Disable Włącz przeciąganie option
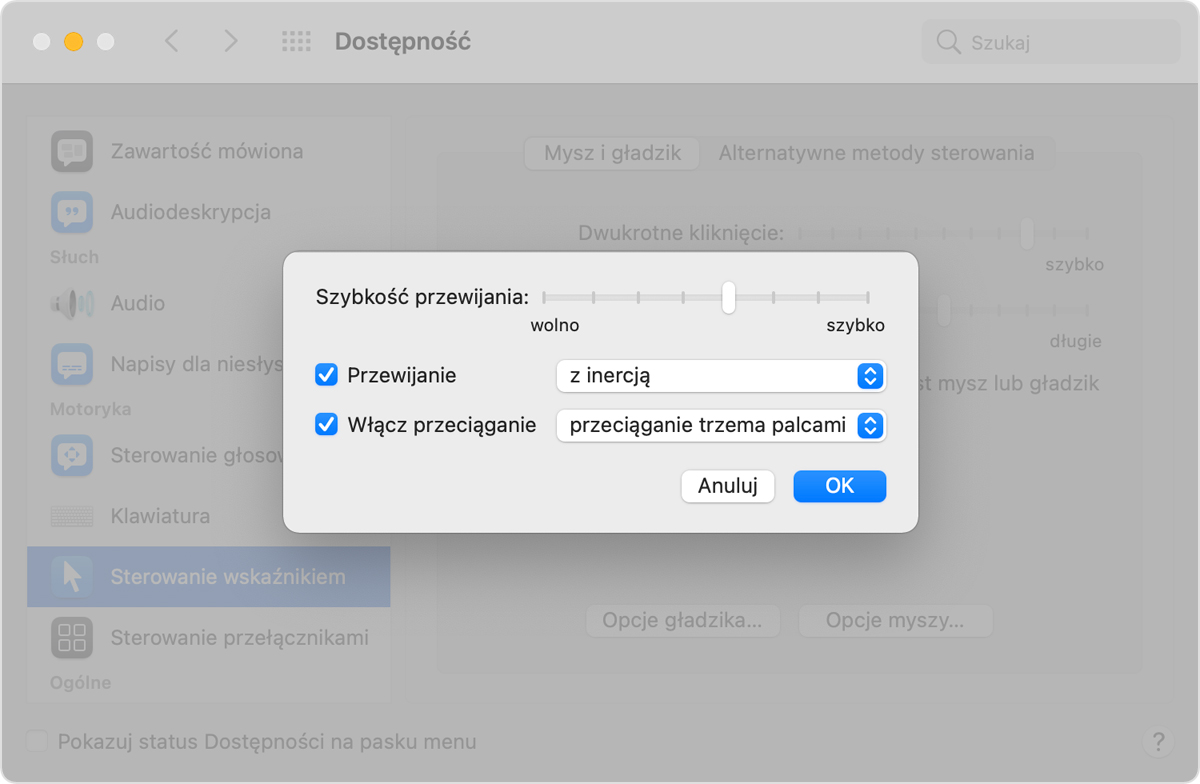Image resolution: width=1200 pixels, height=784 pixels. [x=325, y=425]
